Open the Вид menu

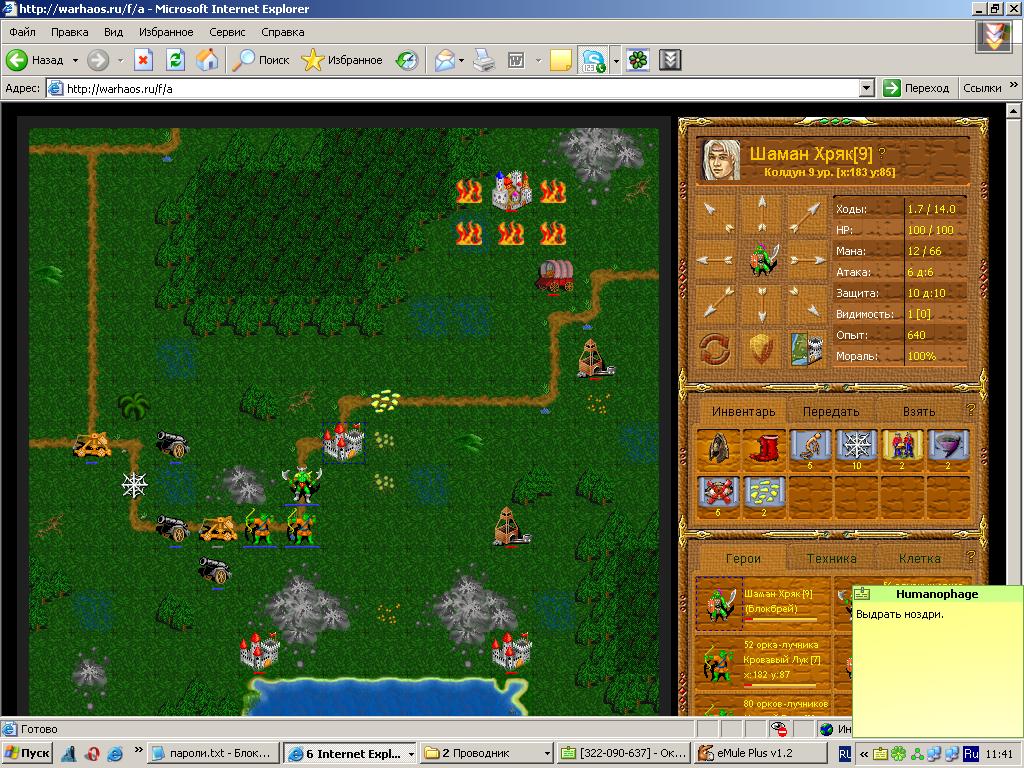tap(113, 32)
